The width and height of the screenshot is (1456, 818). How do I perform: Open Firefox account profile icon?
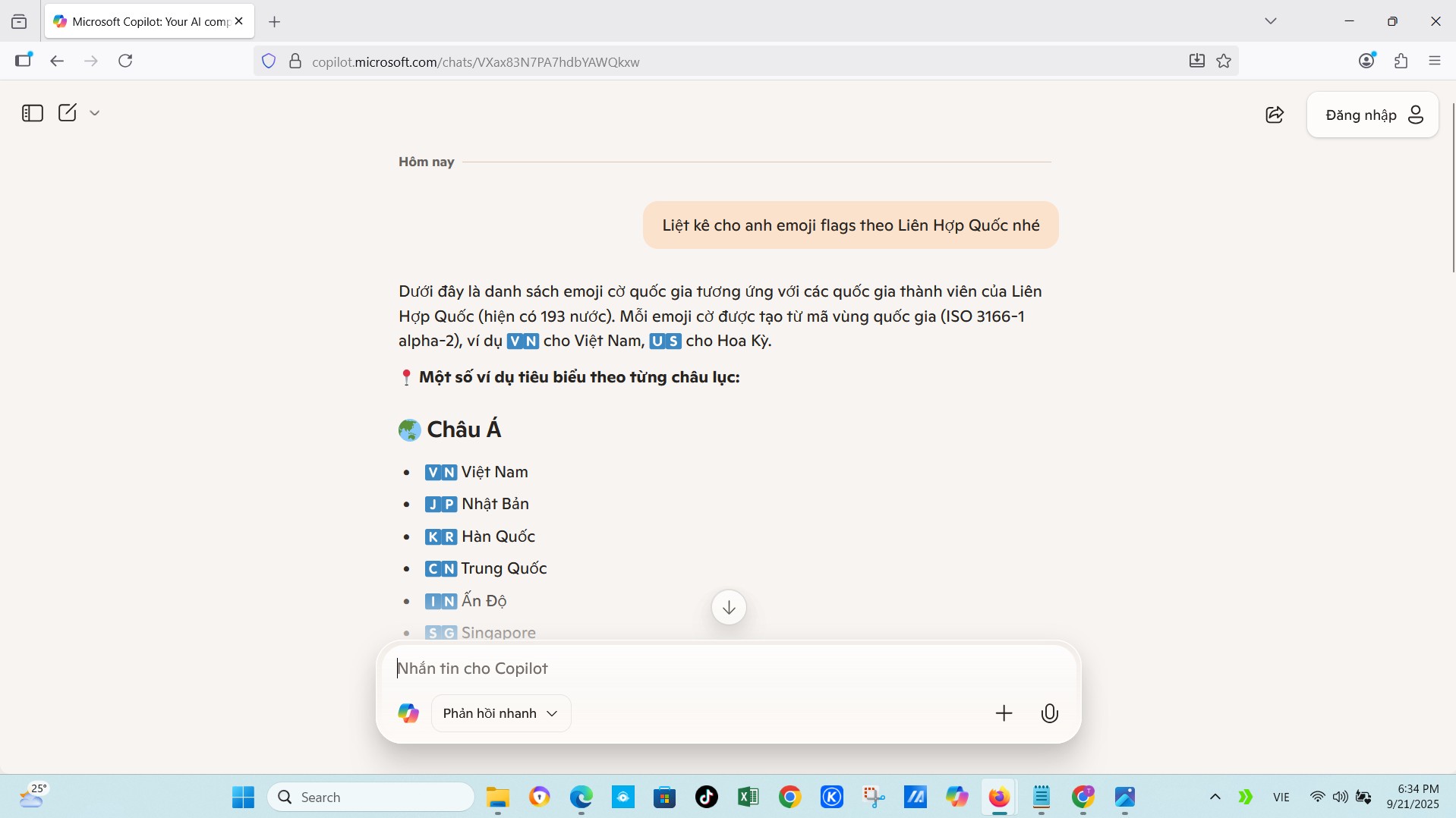point(1367,61)
